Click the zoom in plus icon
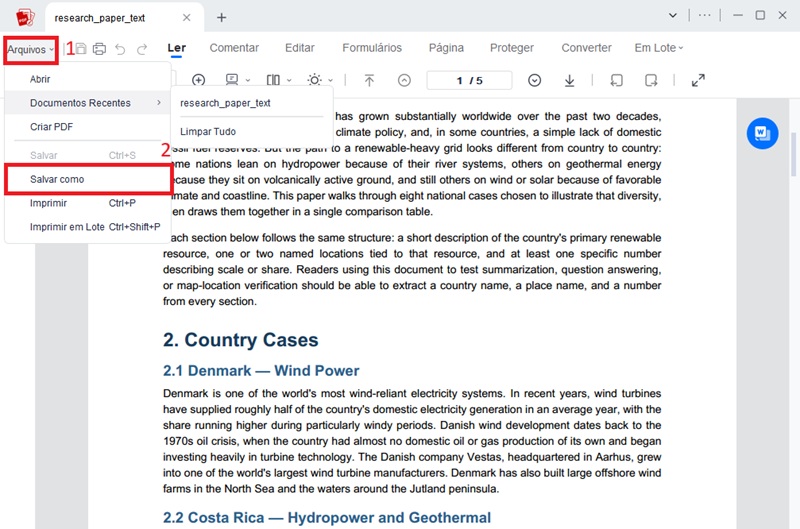 (x=198, y=80)
